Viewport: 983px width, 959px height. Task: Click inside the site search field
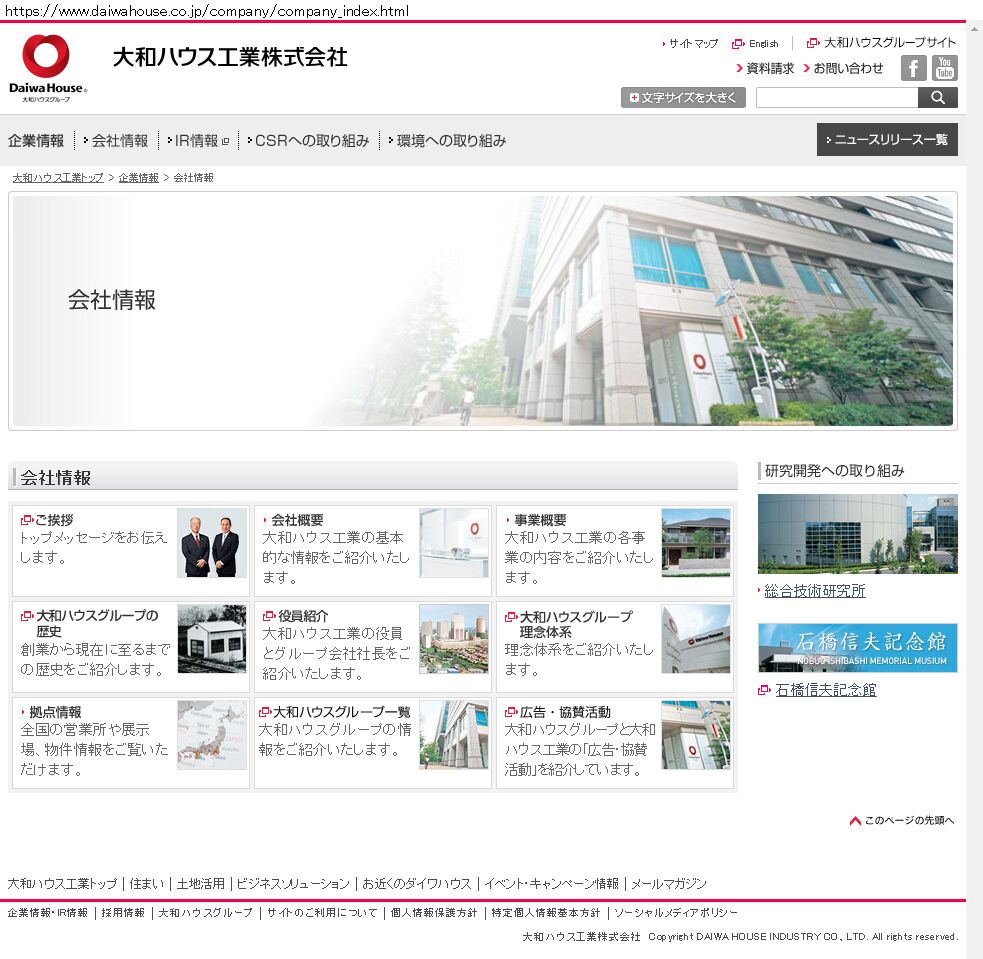click(836, 98)
